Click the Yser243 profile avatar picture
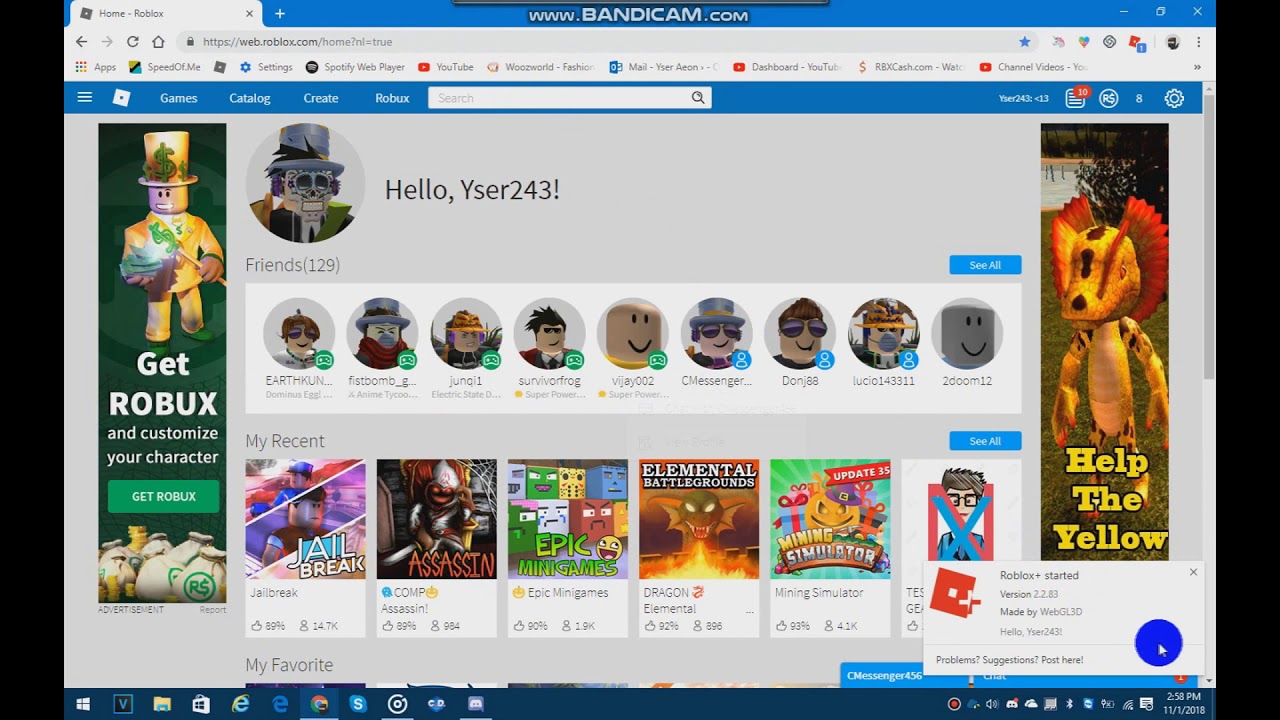 305,183
